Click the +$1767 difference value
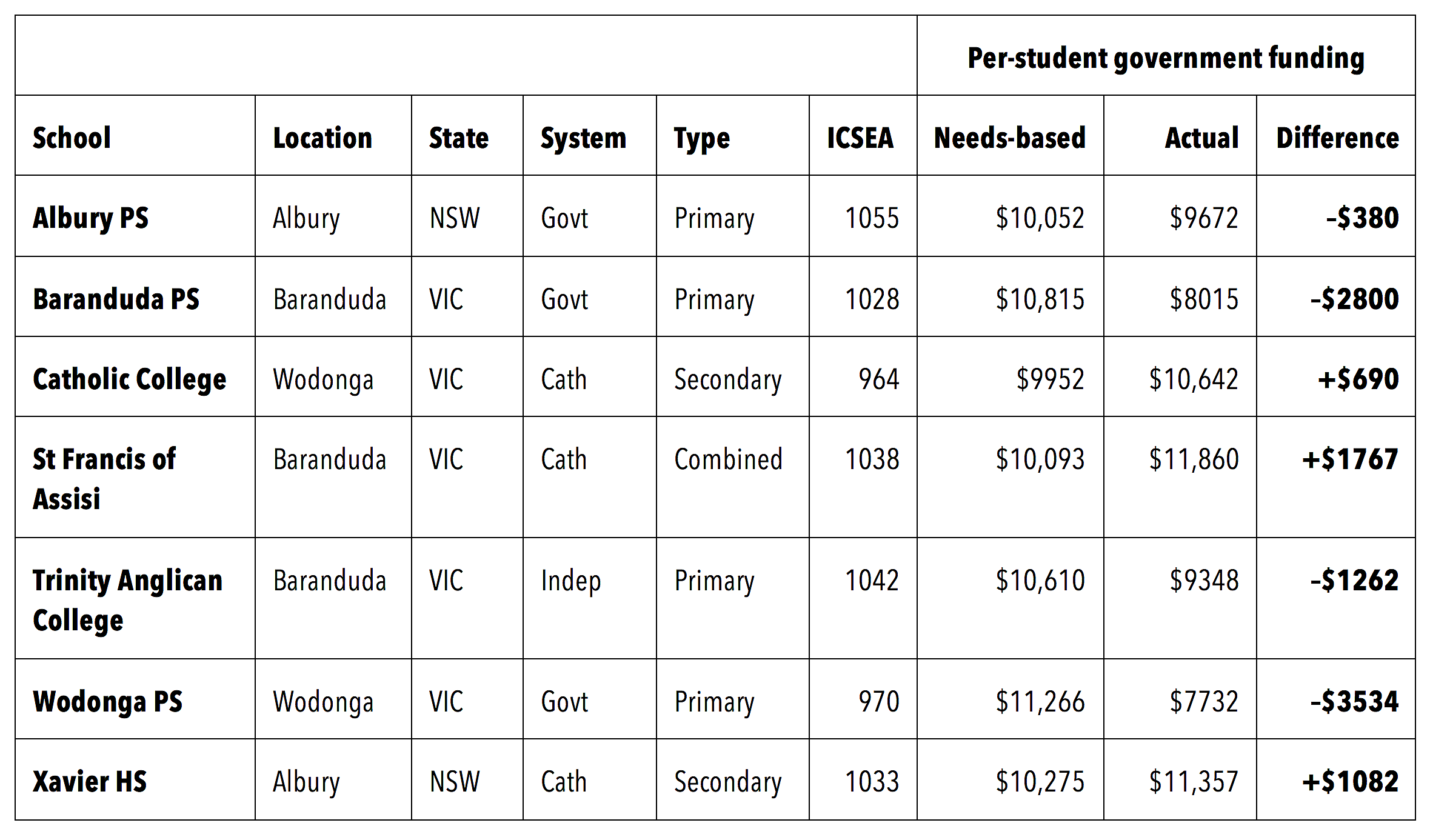The image size is (1430, 840). 1351,459
